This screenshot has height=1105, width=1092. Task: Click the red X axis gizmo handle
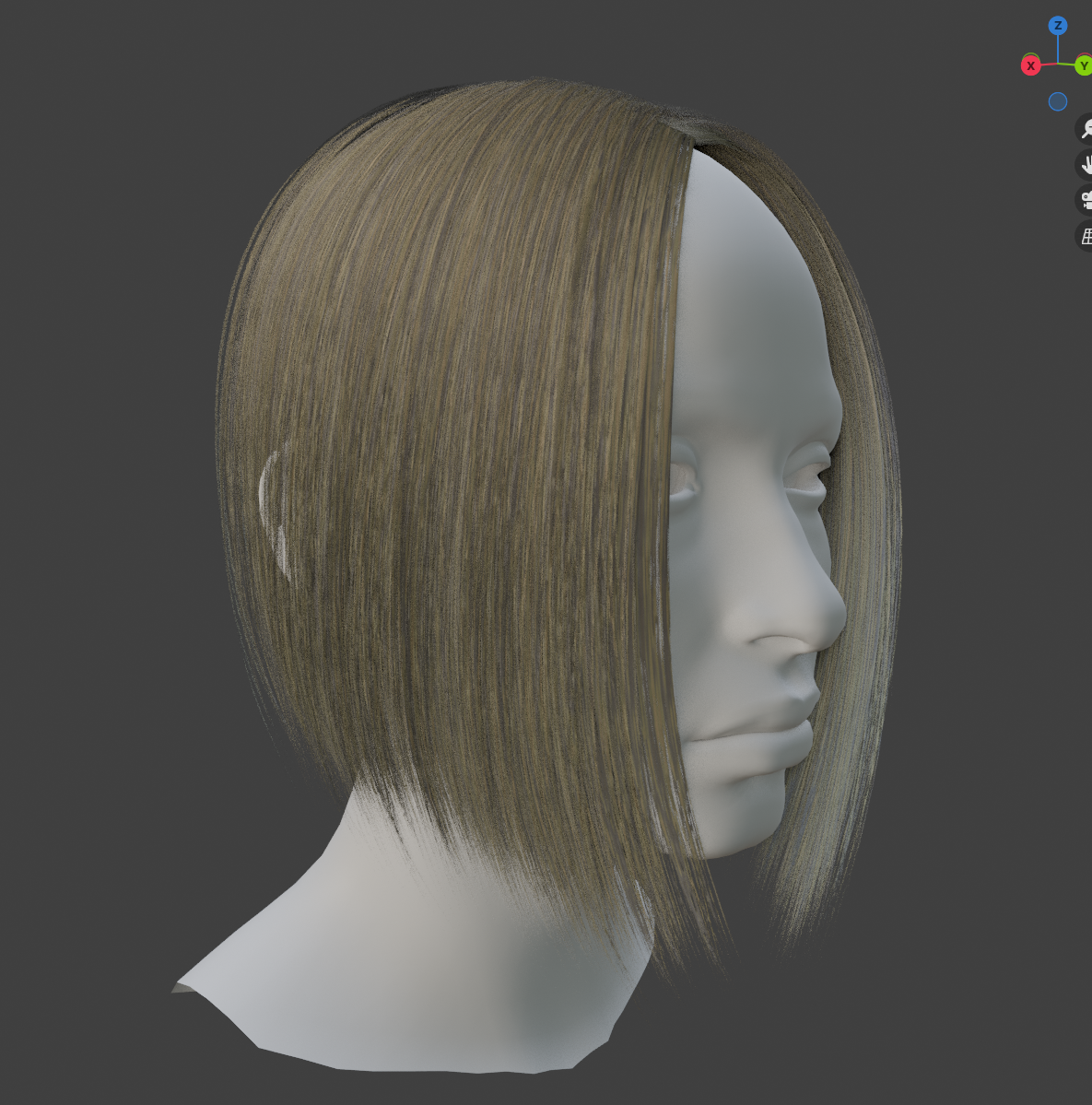coord(1031,65)
